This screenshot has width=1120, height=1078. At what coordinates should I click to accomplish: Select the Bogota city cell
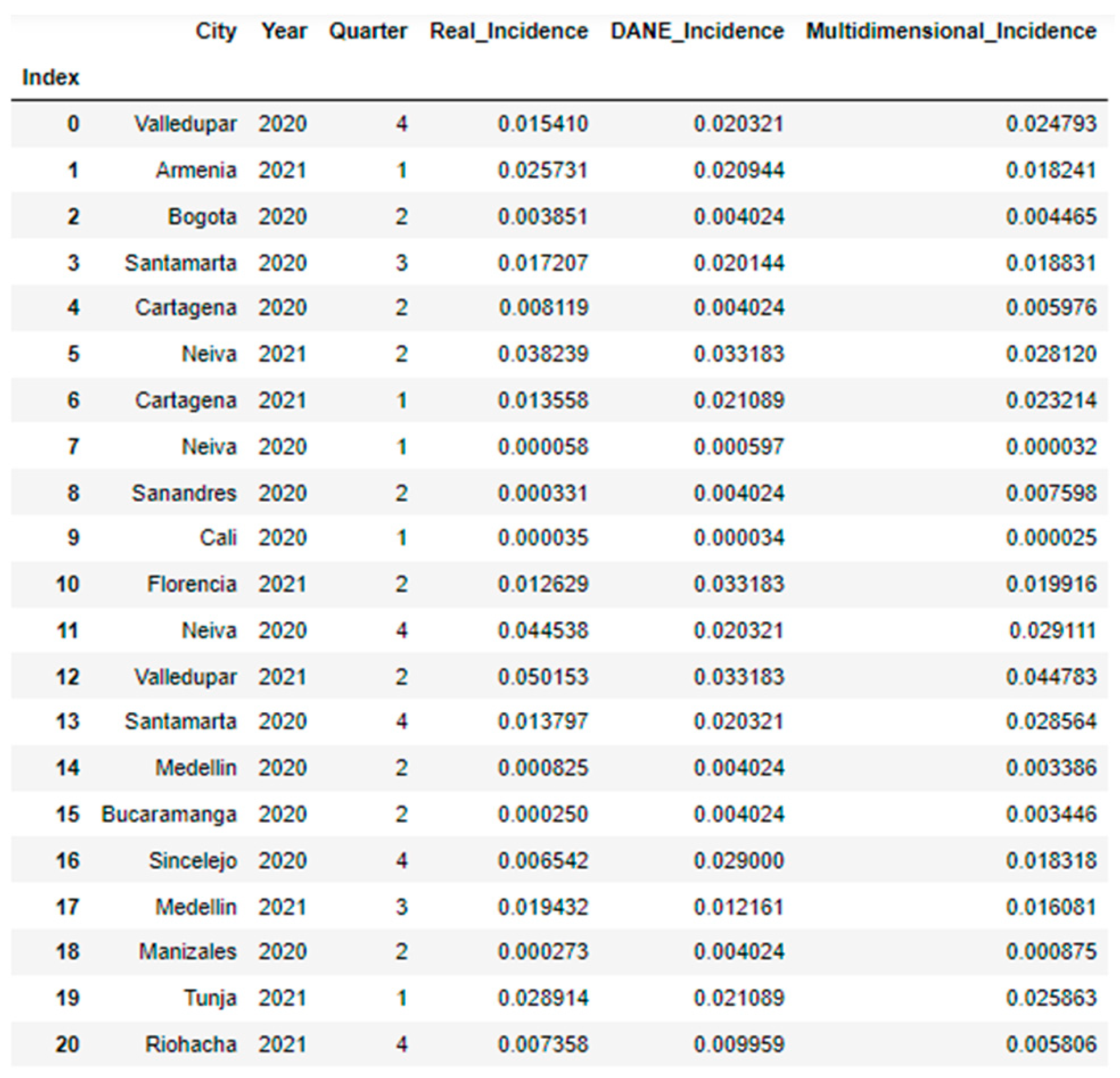click(x=201, y=217)
